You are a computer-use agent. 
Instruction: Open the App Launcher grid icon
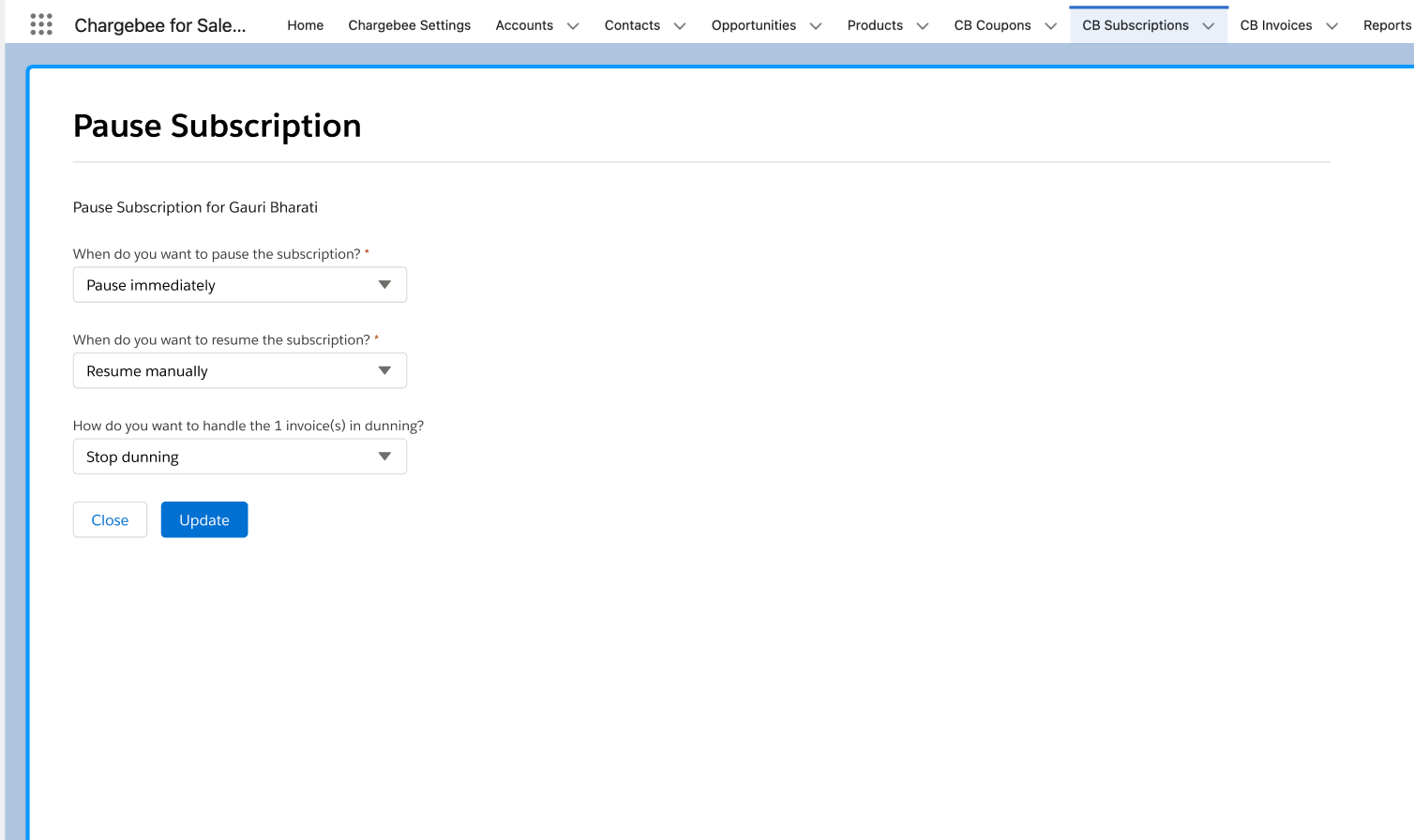pos(41,24)
